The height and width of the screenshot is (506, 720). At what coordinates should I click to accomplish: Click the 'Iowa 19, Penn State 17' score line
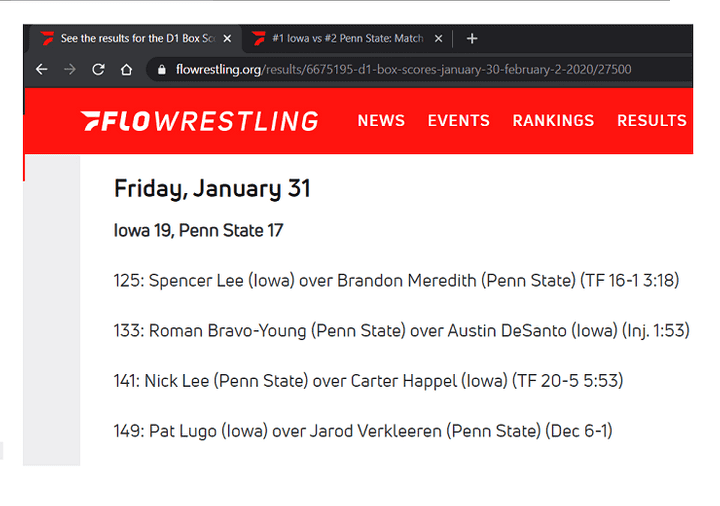[198, 231]
